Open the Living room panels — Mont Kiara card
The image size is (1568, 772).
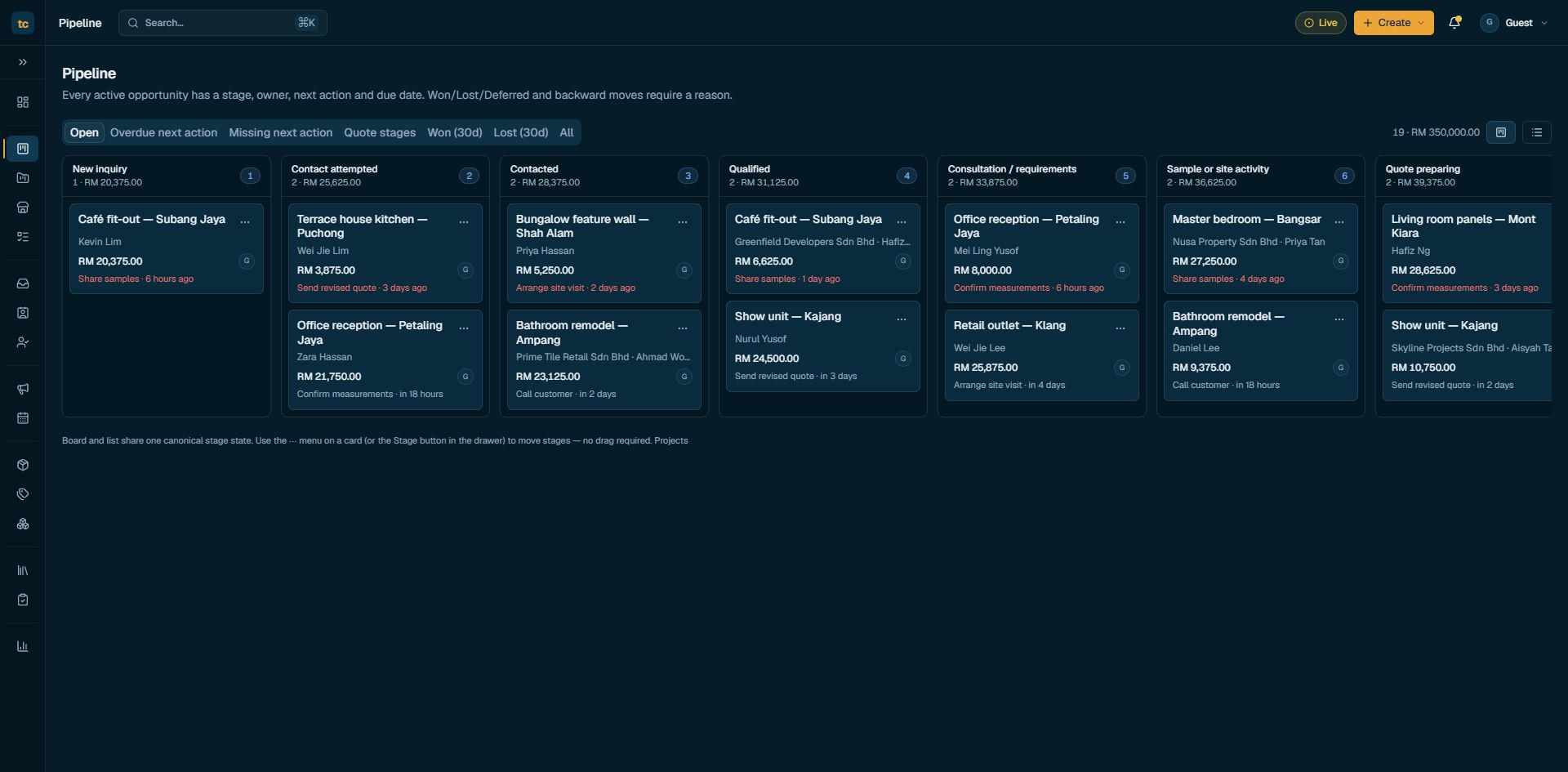click(1467, 253)
